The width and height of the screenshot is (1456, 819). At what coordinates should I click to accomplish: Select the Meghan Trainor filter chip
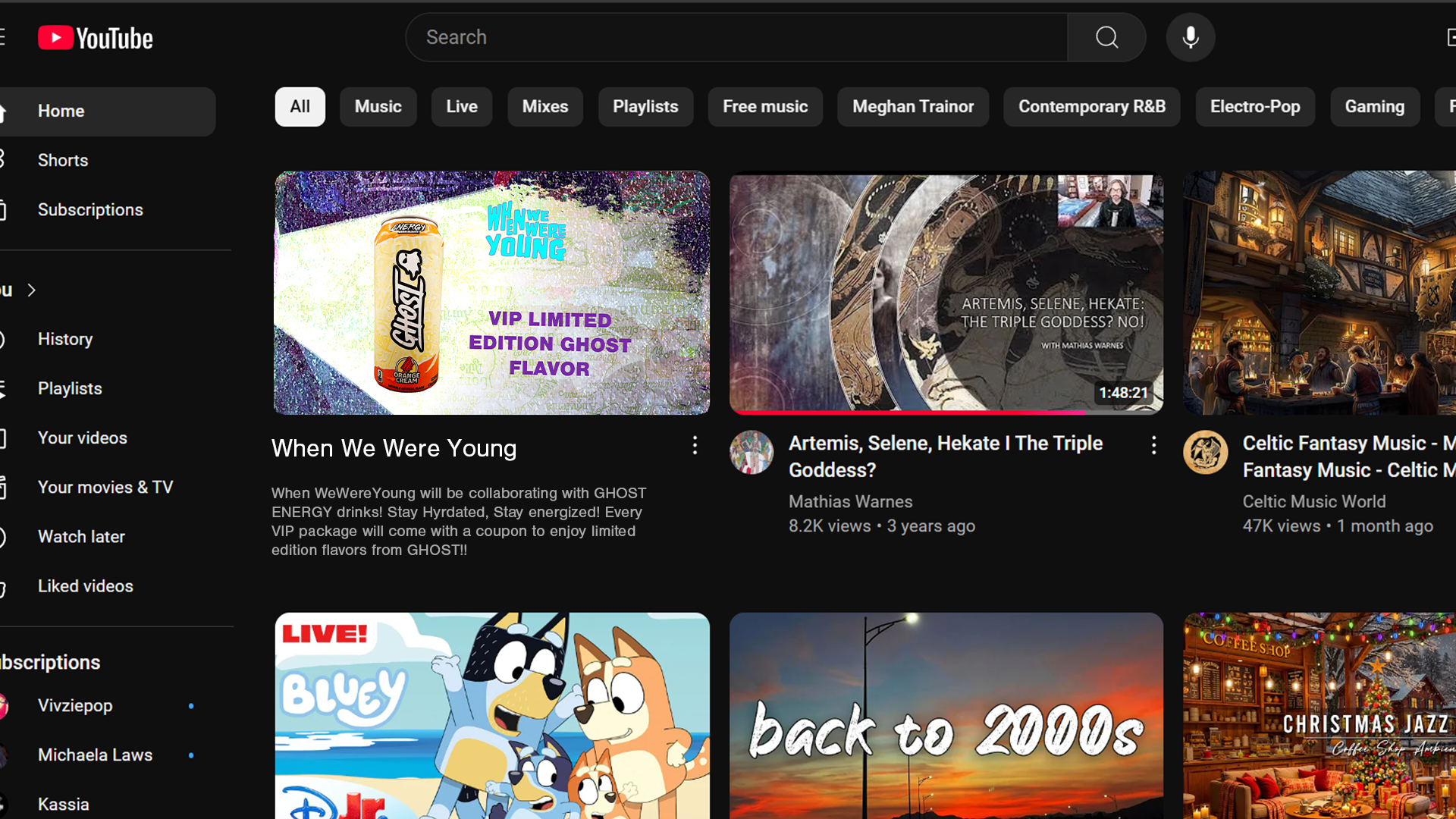[913, 107]
